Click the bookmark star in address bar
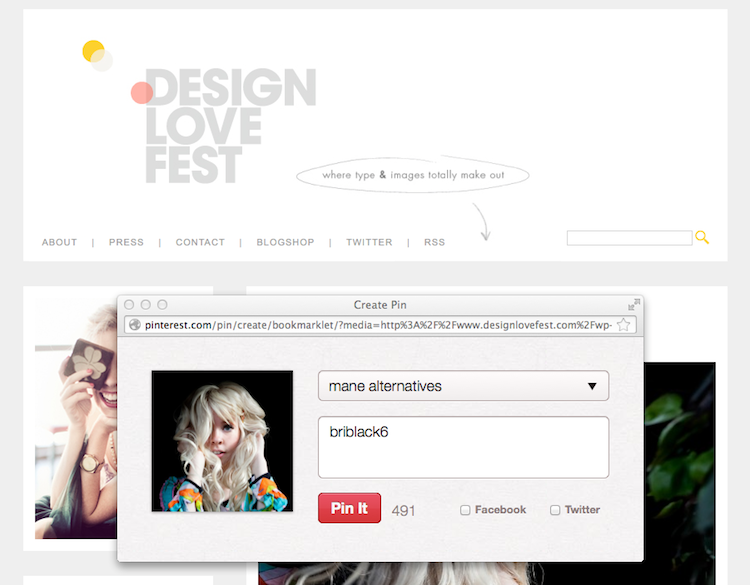The width and height of the screenshot is (750, 585). pos(623,325)
